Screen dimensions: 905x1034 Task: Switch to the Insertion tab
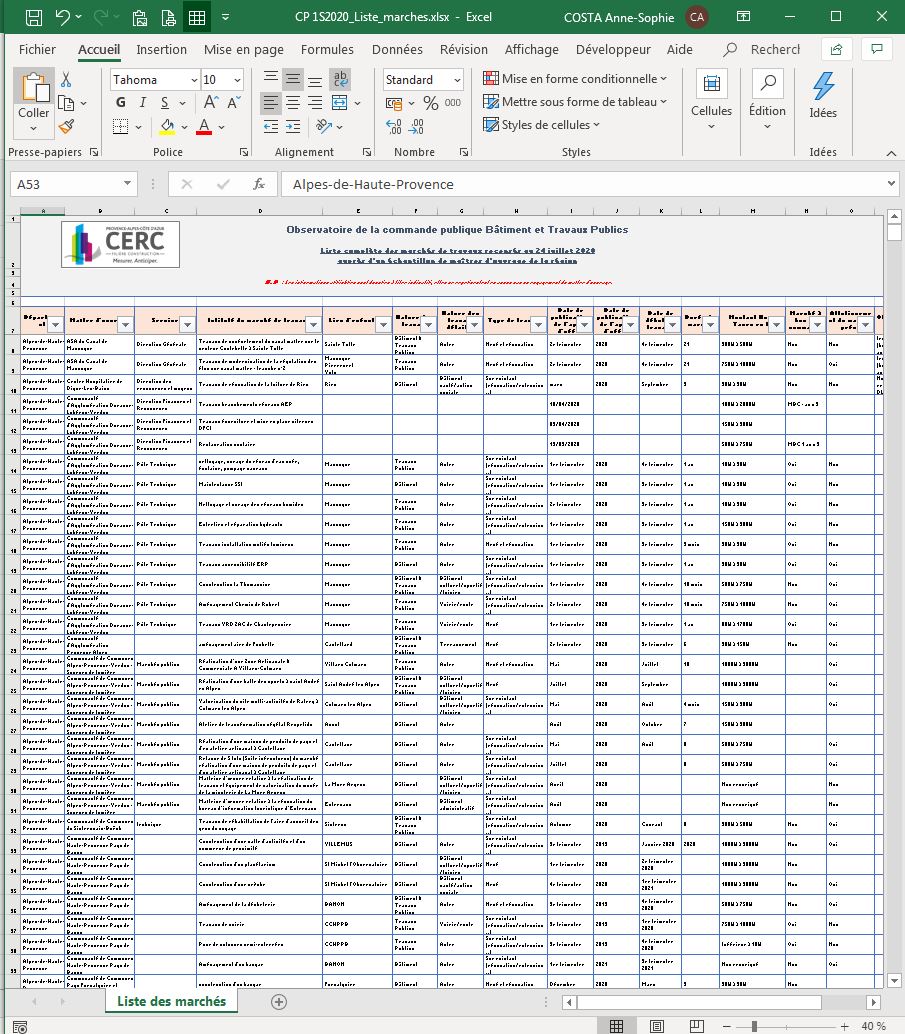point(162,49)
